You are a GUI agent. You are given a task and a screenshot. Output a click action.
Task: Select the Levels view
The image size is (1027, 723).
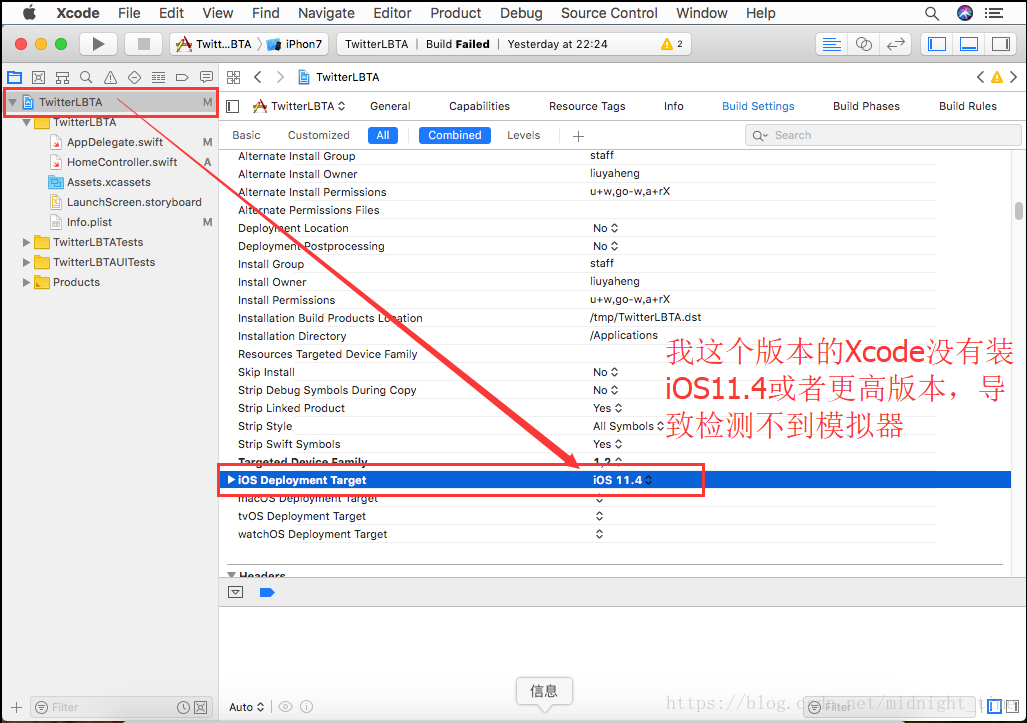pos(523,135)
